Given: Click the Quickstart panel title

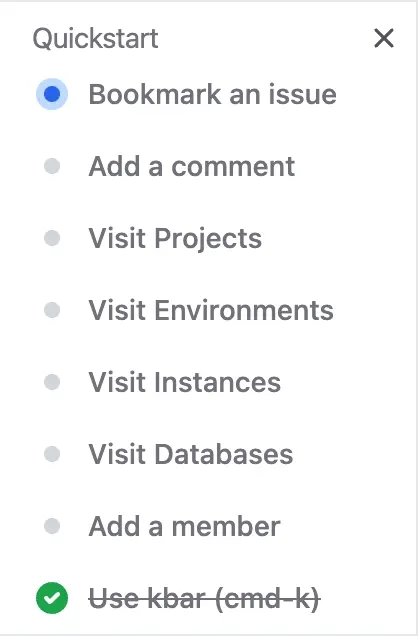Looking at the screenshot, I should pyautogui.click(x=95, y=39).
